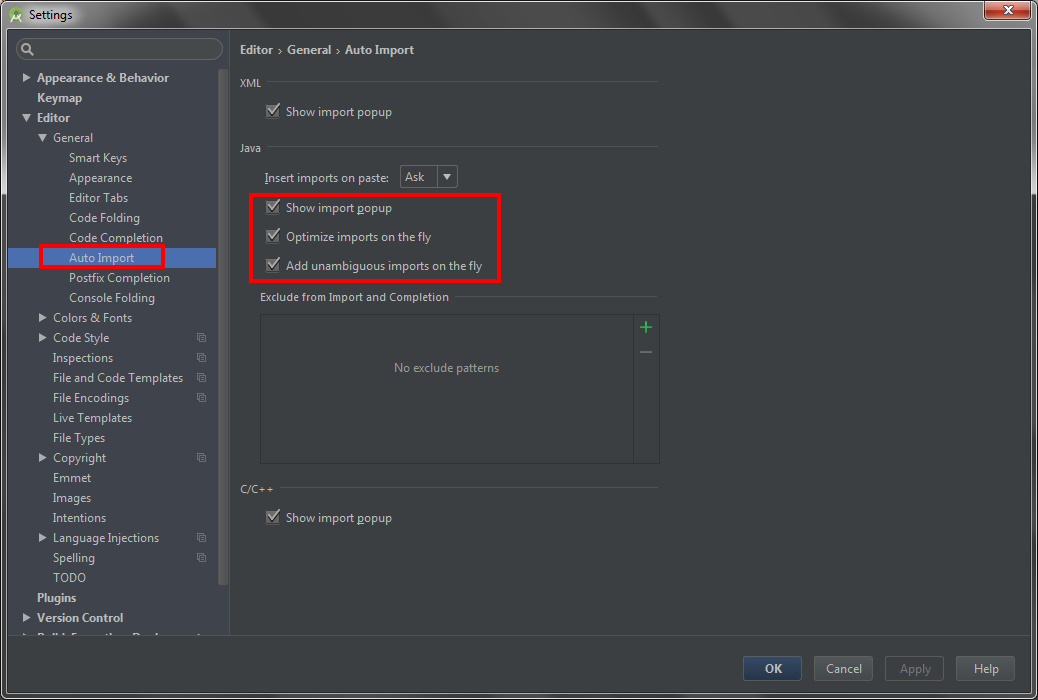
Task: Toggle C/C++ Show import popup checkbox
Action: (273, 517)
